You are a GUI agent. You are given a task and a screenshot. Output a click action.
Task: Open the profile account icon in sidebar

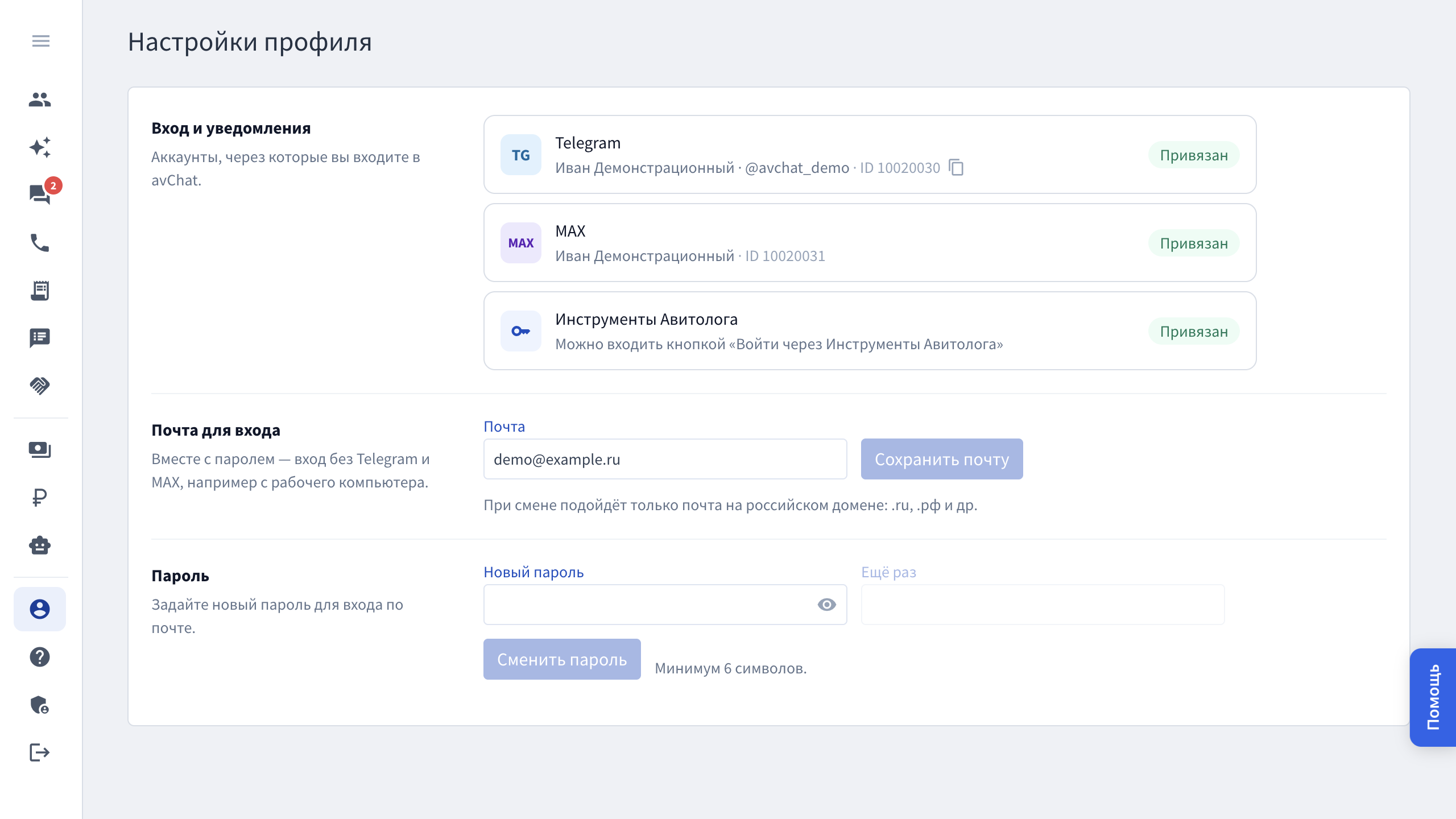point(40,609)
